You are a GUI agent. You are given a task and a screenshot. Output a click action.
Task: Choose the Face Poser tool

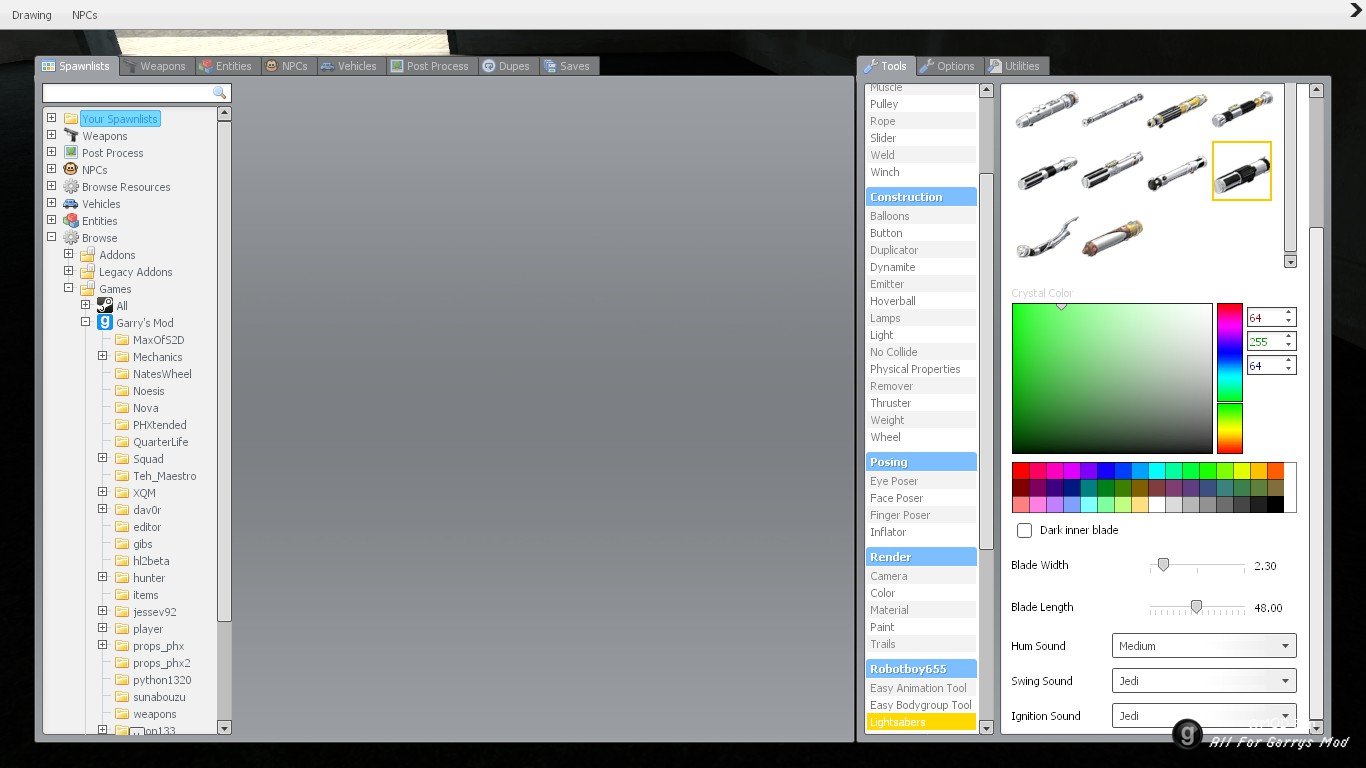point(921,498)
